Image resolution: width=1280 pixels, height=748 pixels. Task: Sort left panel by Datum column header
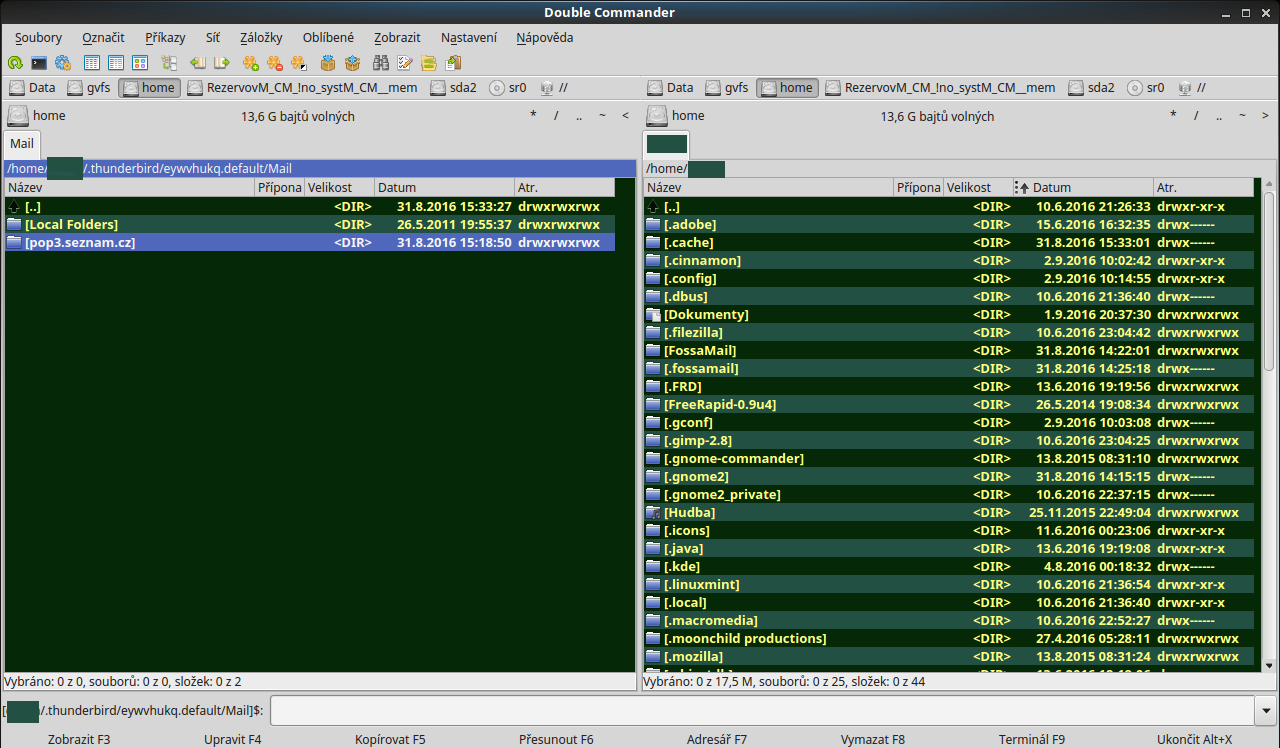point(445,187)
